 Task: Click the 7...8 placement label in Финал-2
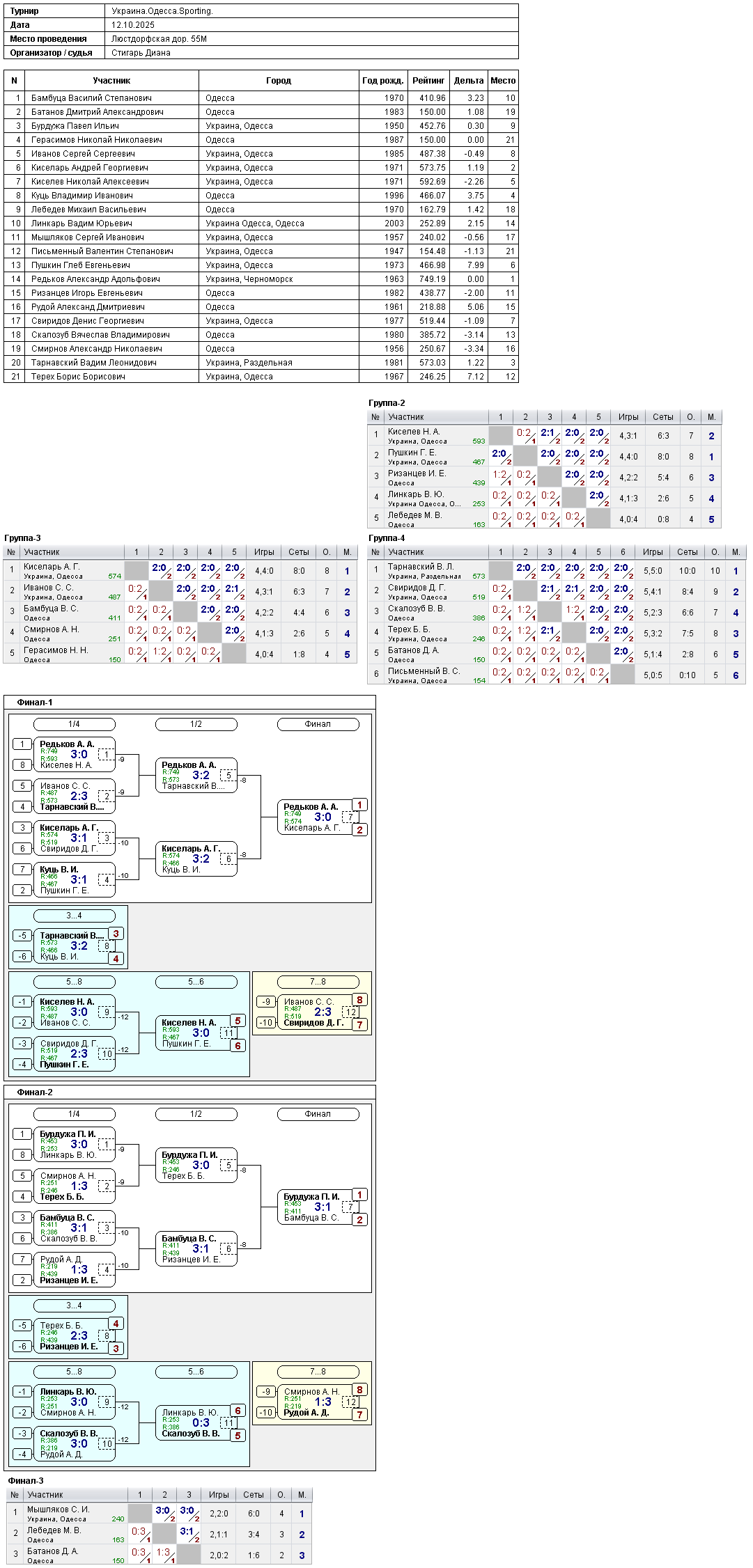pyautogui.click(x=318, y=1372)
